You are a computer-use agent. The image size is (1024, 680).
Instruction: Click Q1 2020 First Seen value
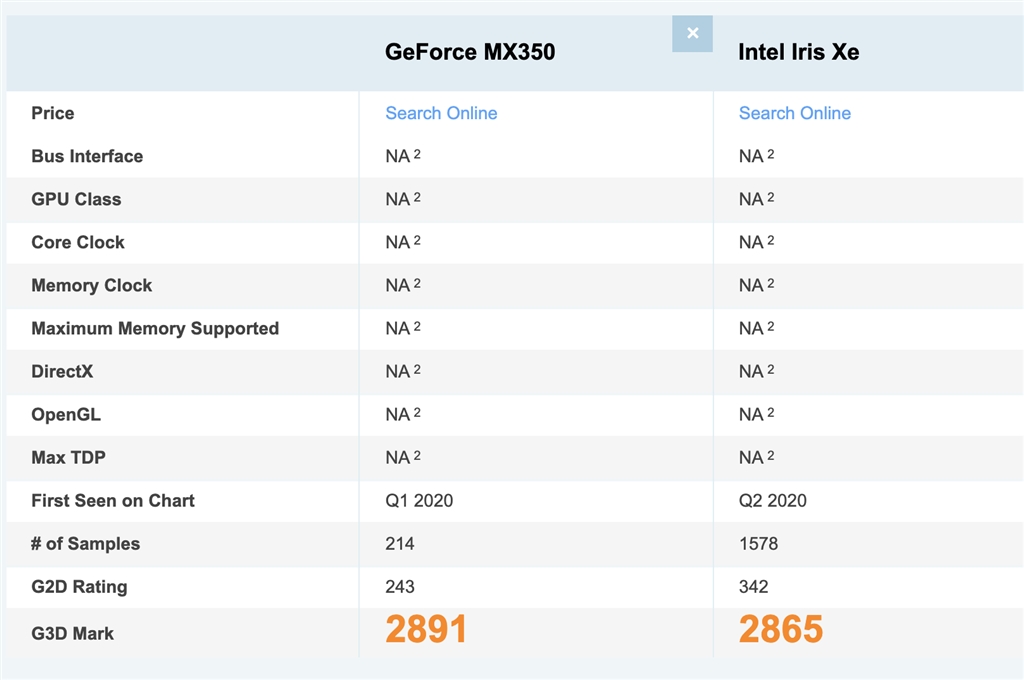coord(419,500)
